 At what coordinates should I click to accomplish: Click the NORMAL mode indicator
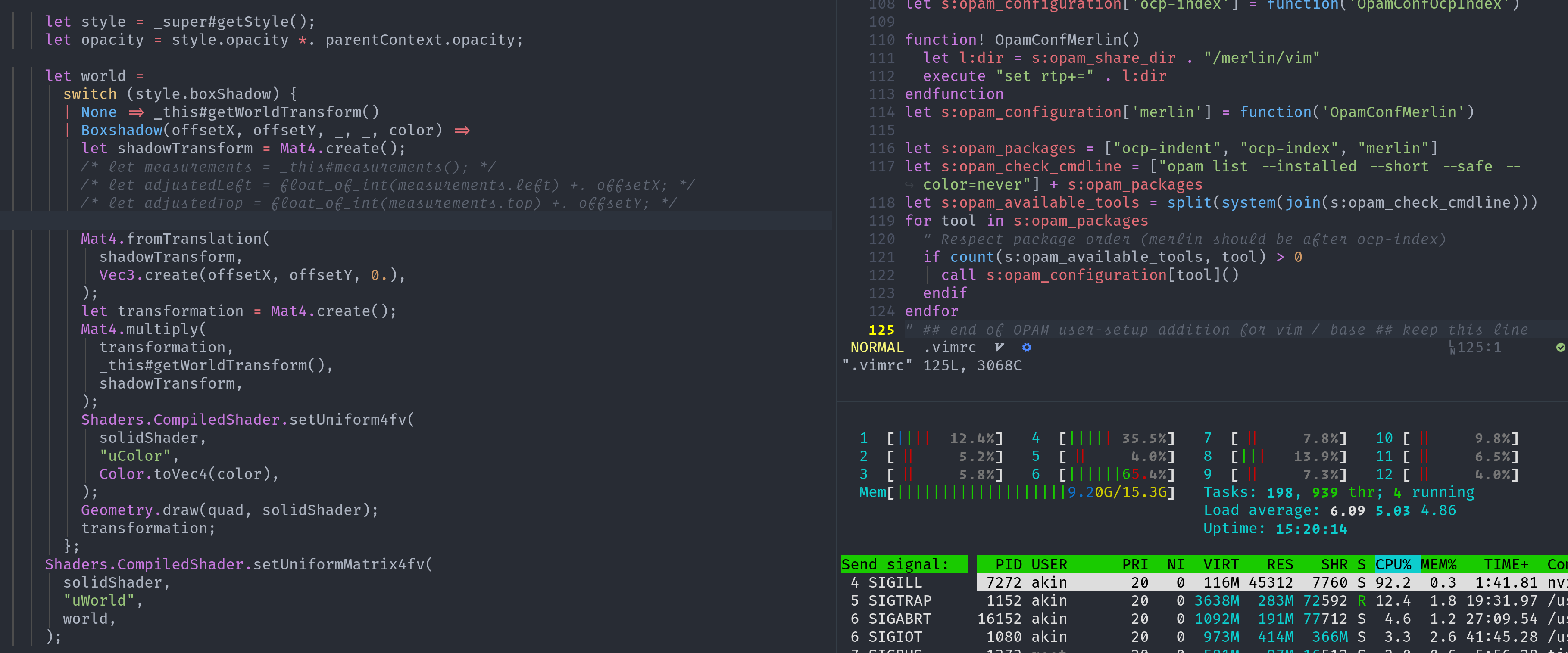pyautogui.click(x=877, y=348)
